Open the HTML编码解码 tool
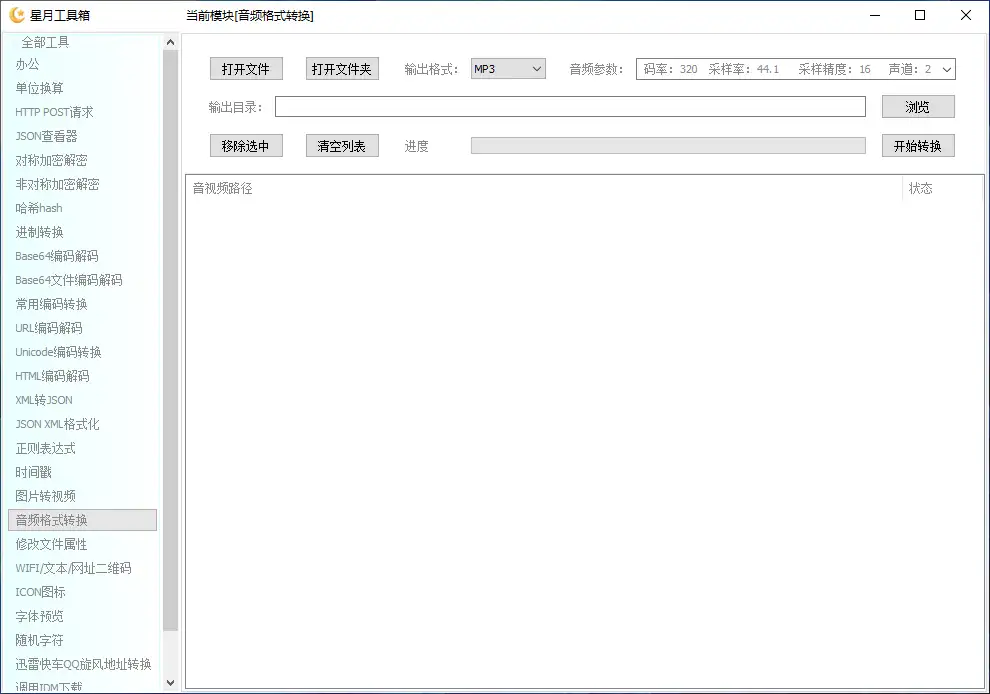990x694 pixels. click(x=52, y=376)
